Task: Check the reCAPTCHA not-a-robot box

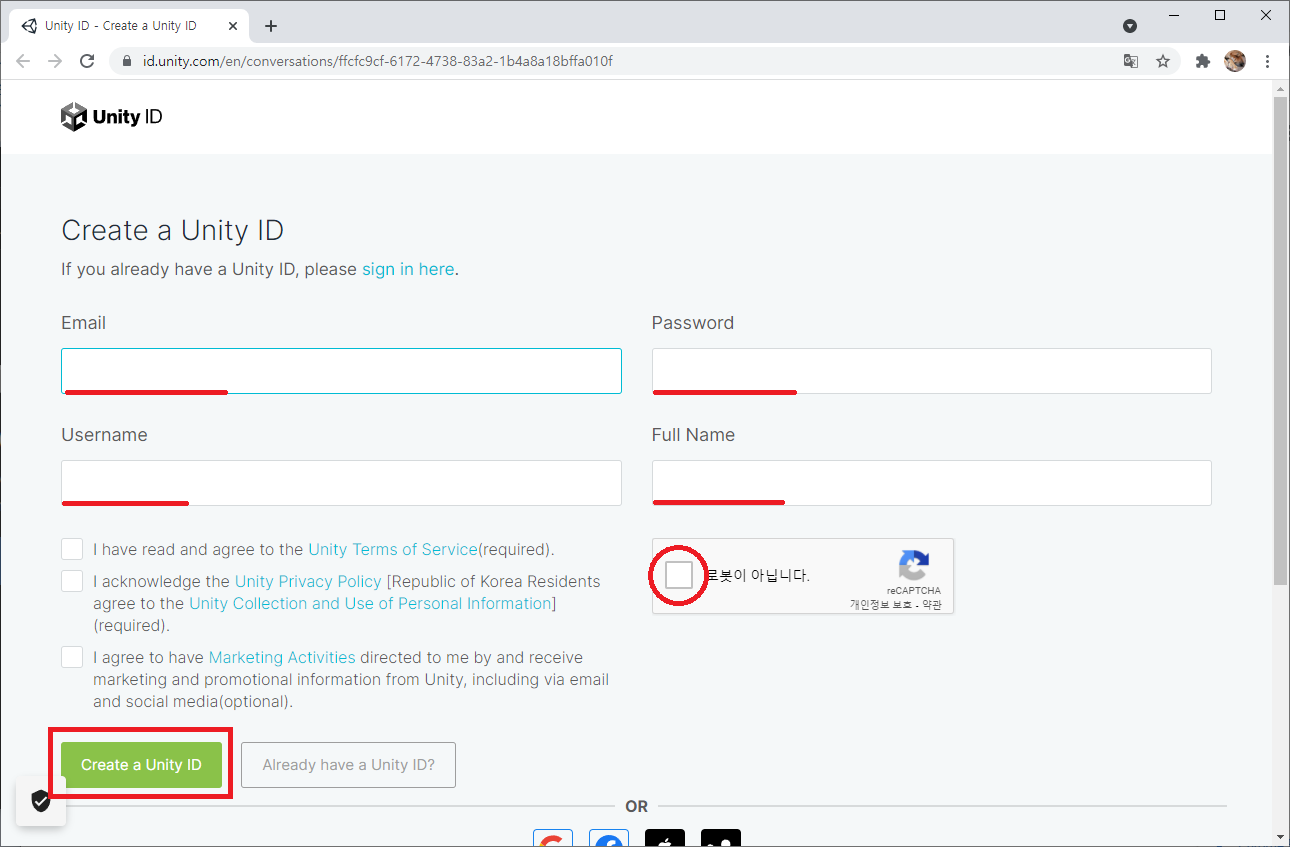Action: point(679,576)
